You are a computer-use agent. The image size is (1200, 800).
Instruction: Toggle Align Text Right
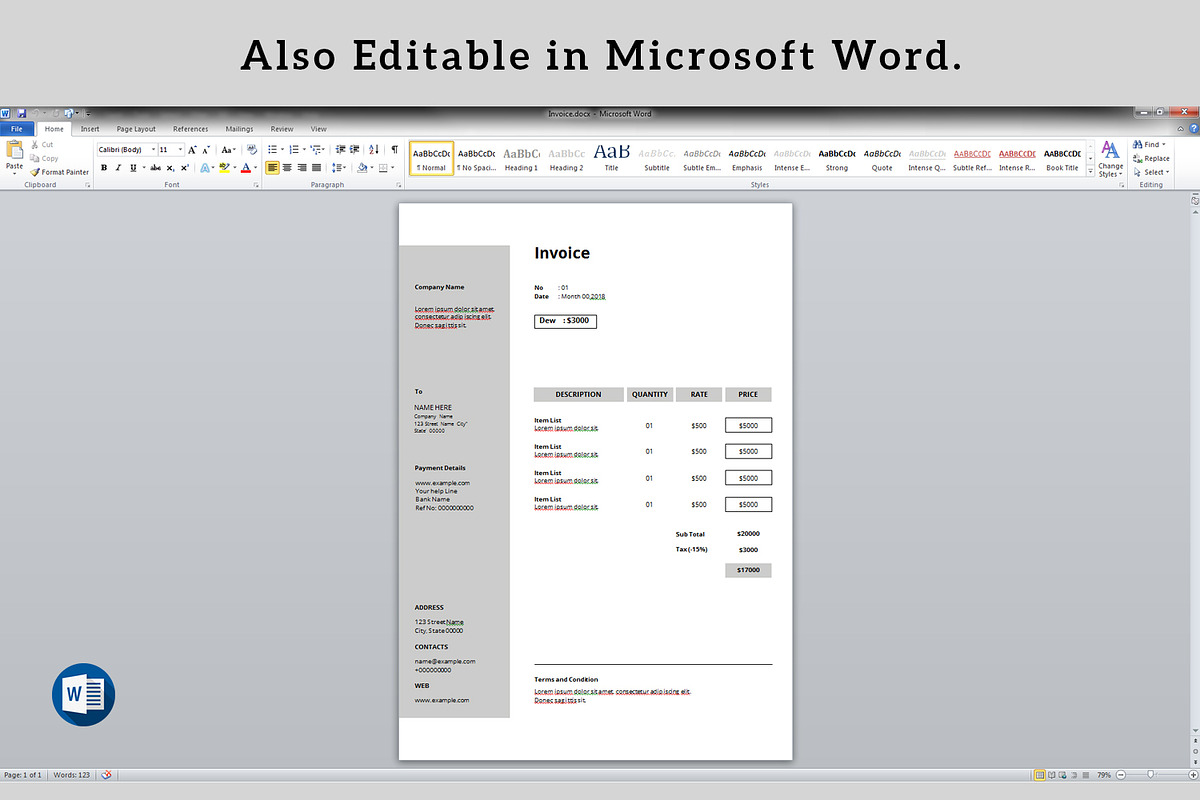tap(302, 168)
